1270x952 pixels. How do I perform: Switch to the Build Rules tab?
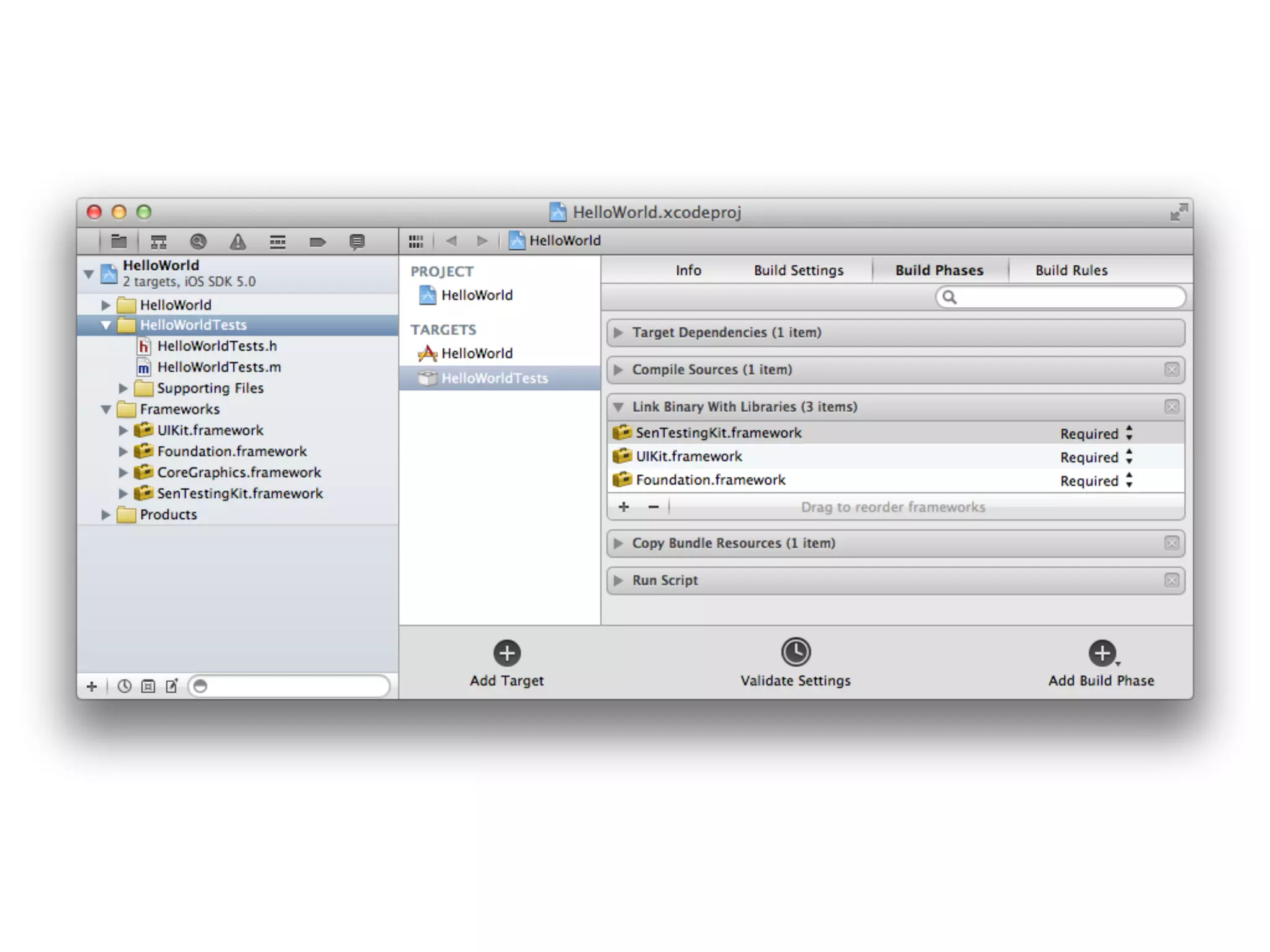point(1071,270)
